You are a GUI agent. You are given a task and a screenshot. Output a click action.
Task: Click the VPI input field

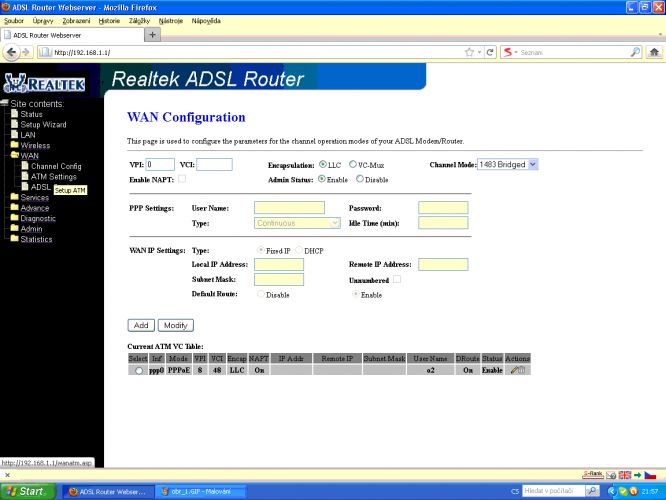[x=160, y=164]
